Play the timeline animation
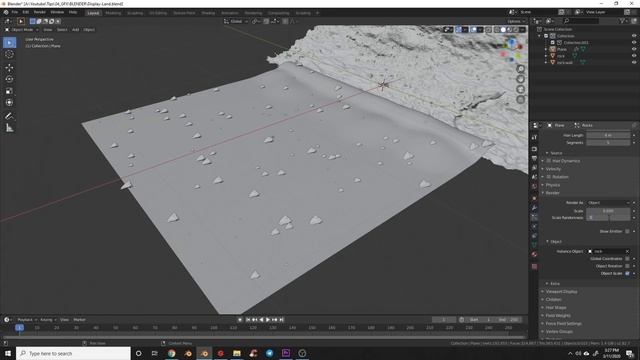Image resolution: width=640 pixels, height=360 pixels. tap(268, 320)
